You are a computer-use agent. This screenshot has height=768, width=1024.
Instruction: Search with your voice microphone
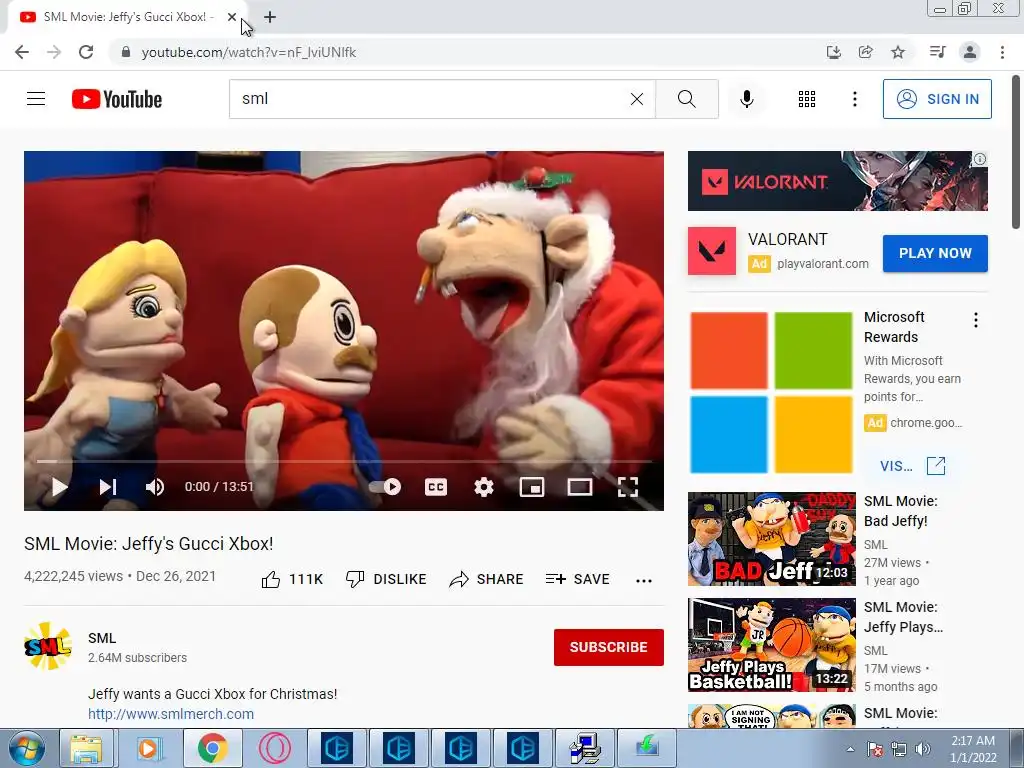tap(746, 99)
